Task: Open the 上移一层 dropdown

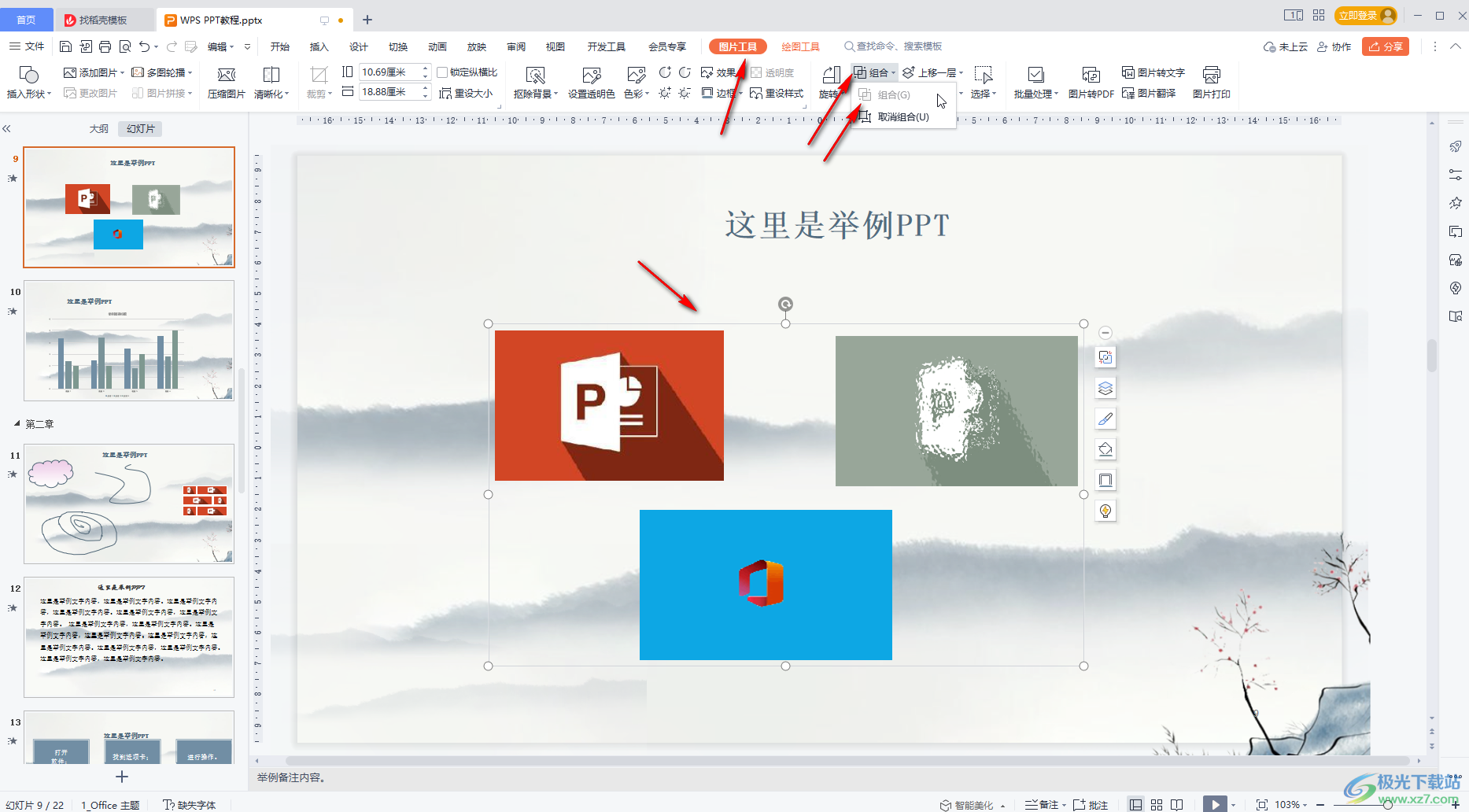Action: [x=932, y=72]
